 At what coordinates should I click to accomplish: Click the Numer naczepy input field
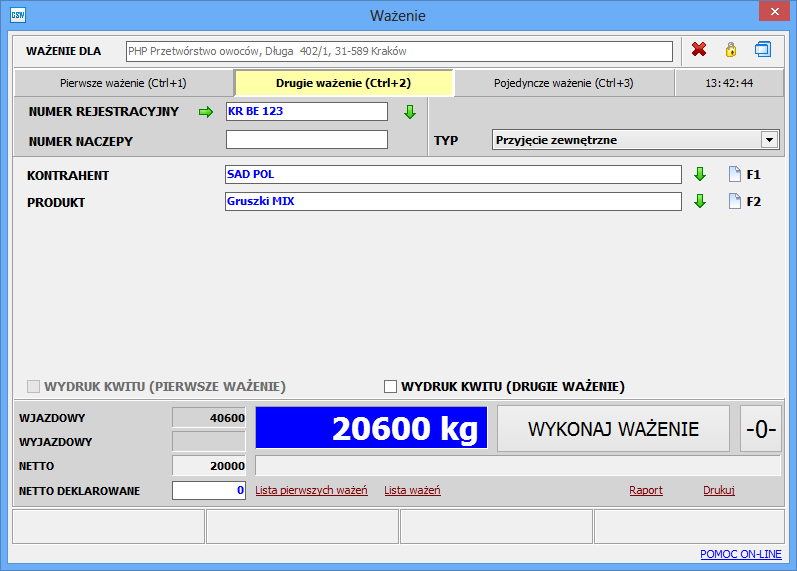306,140
